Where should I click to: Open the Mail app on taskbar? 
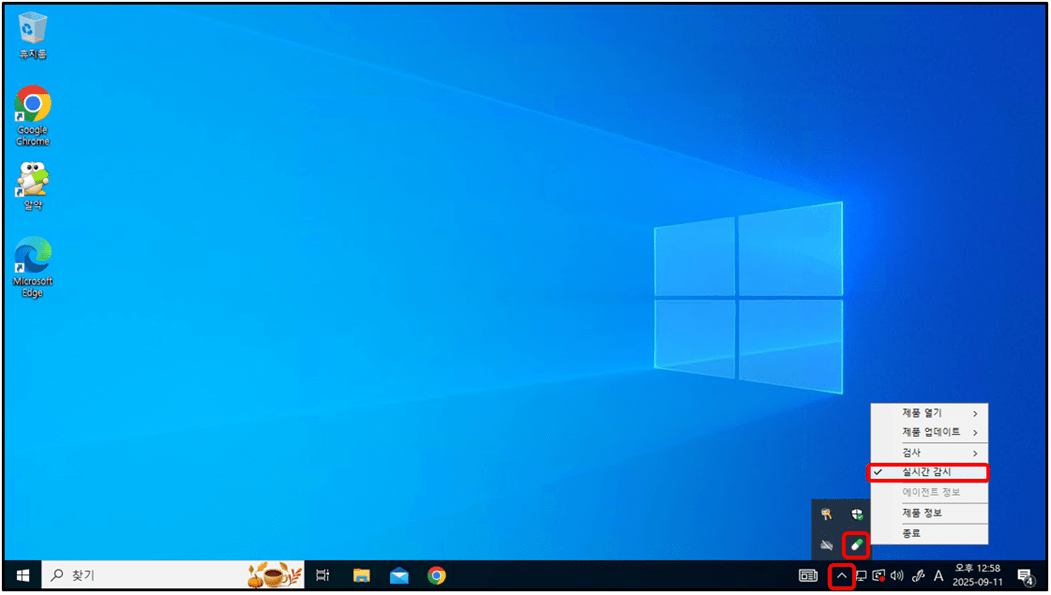pos(399,575)
